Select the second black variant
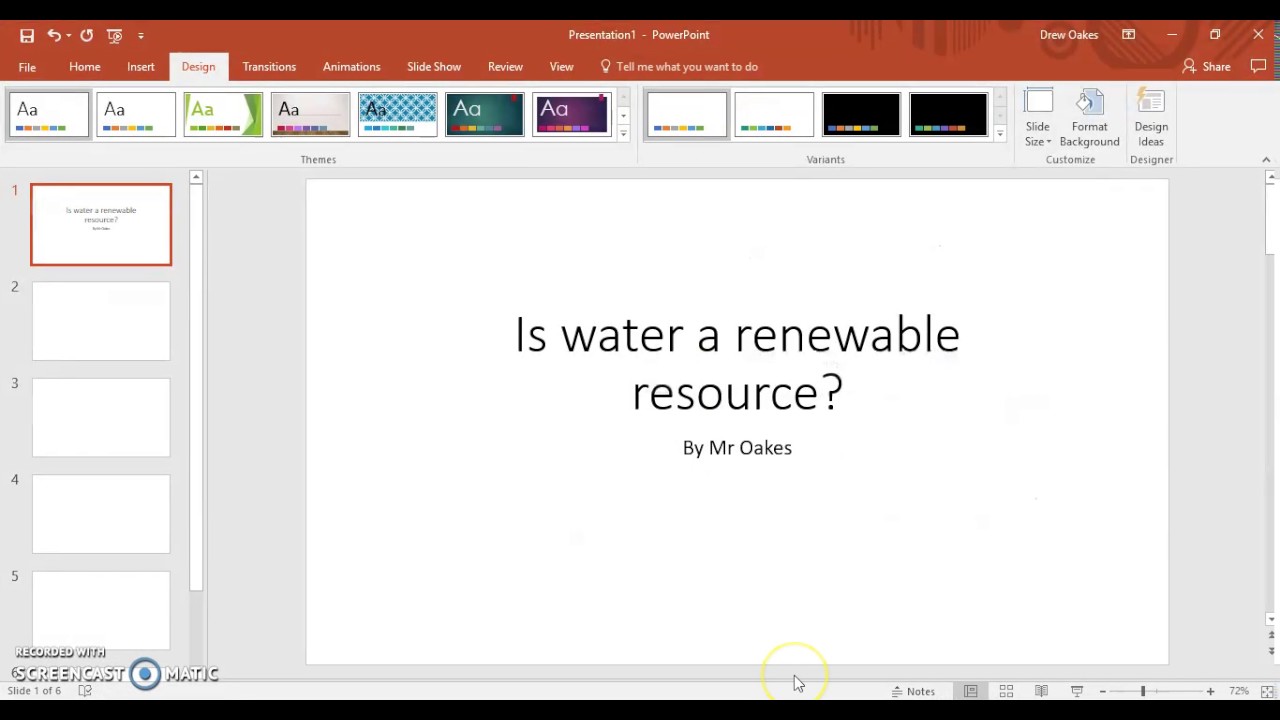Image resolution: width=1280 pixels, height=720 pixels. pos(948,115)
